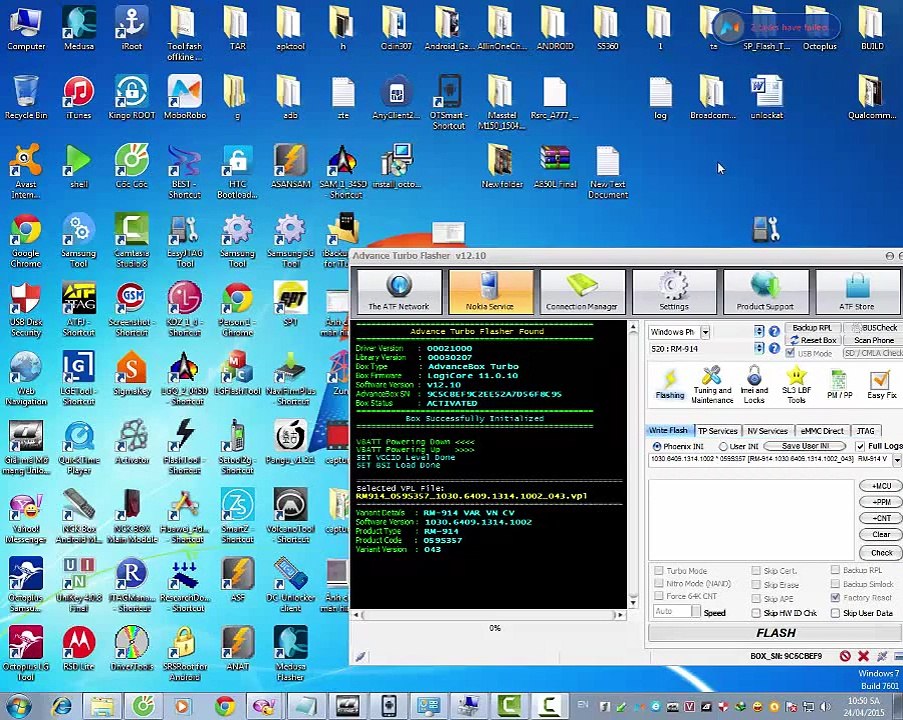The image size is (903, 720).
Task: Switch to the JTAG tab
Action: pyautogui.click(x=866, y=430)
